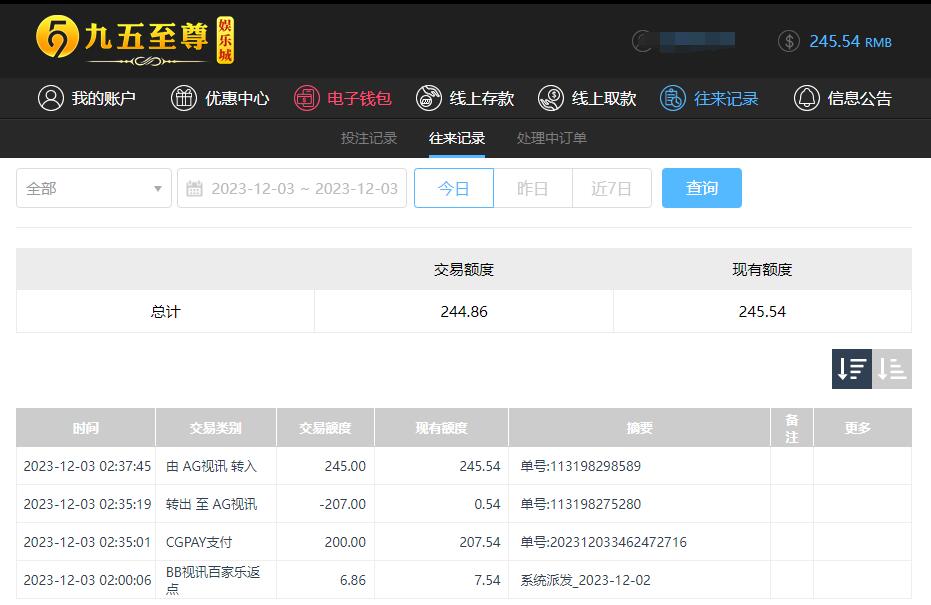Screen dimensions: 931x605
Task: Sort records in ascending order
Action: click(892, 369)
